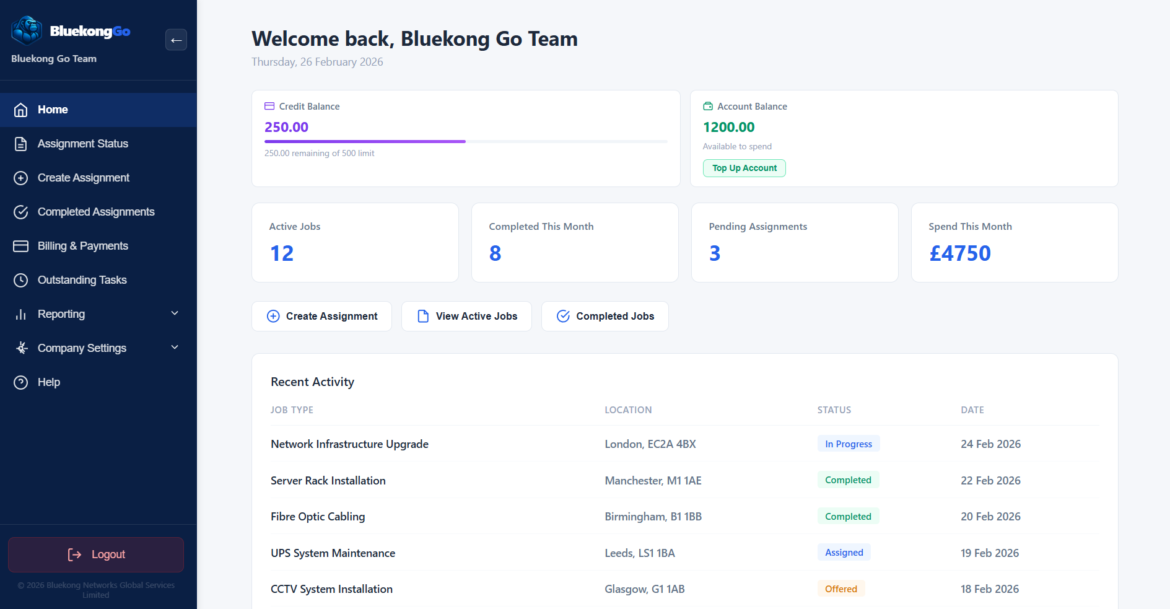Click the View Active Jobs button
Screen dimensions: 1170x609
pos(466,316)
